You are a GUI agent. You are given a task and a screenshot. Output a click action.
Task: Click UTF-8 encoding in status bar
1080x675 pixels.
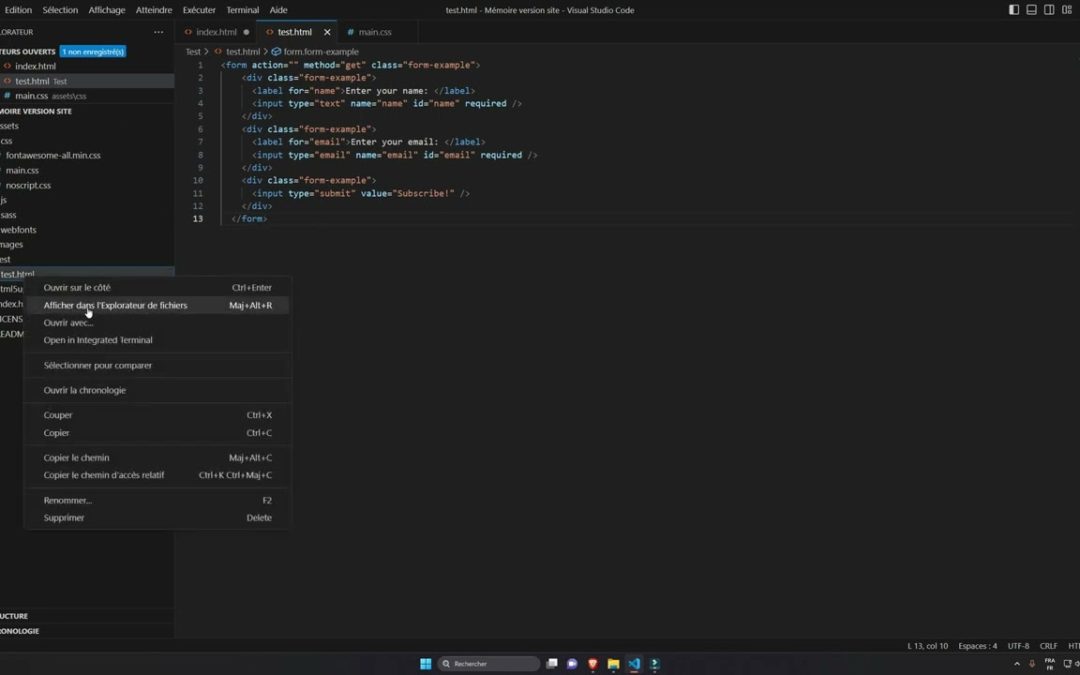point(1018,646)
